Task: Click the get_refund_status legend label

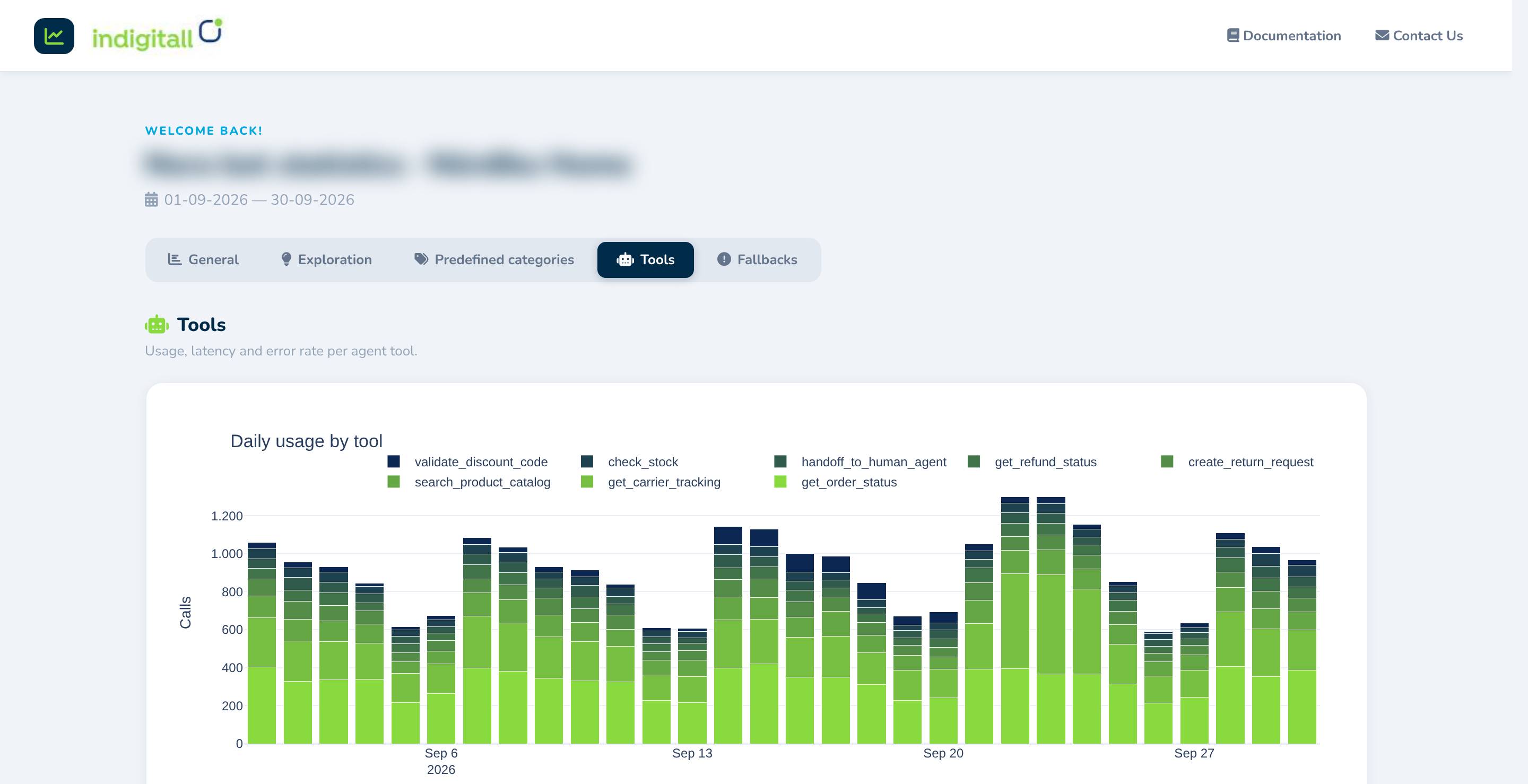Action: click(1046, 462)
